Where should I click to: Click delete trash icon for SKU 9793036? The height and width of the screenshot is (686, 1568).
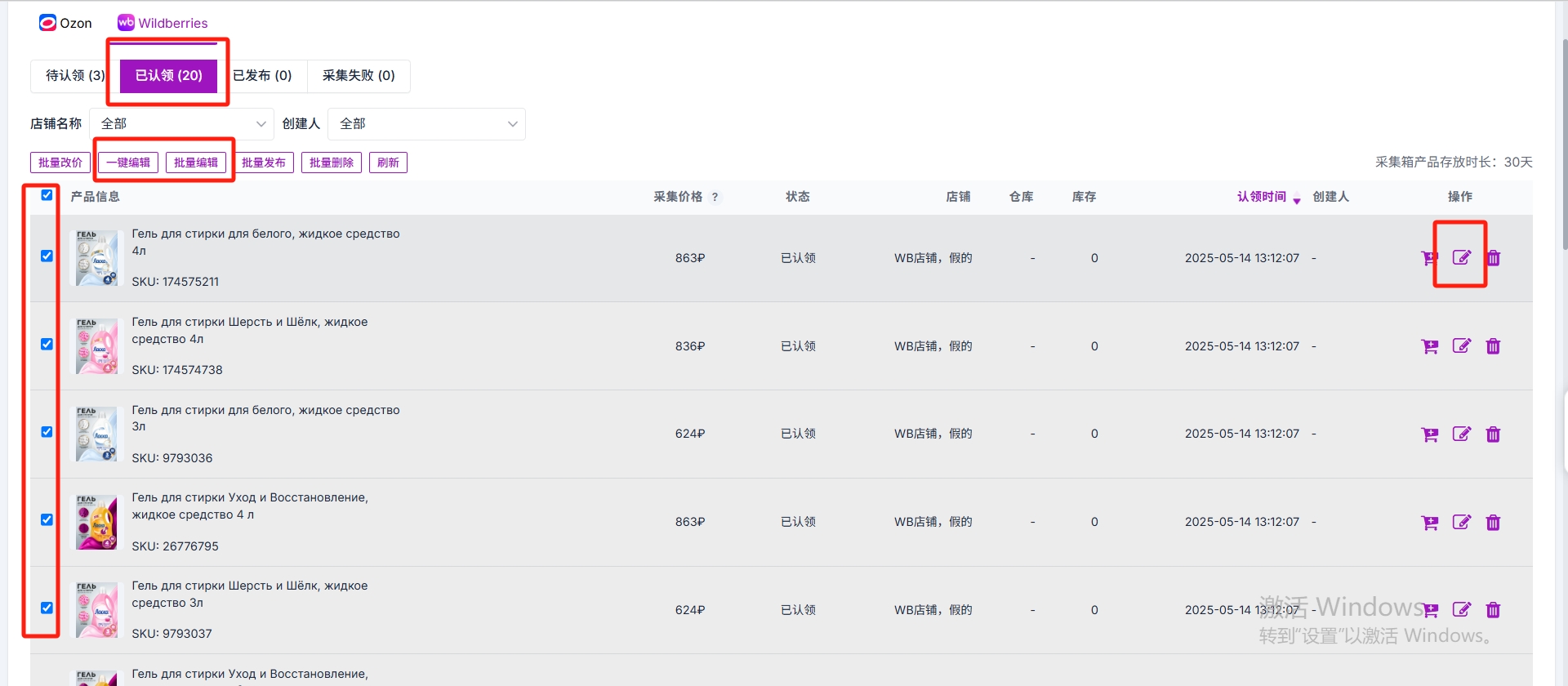pos(1493,434)
